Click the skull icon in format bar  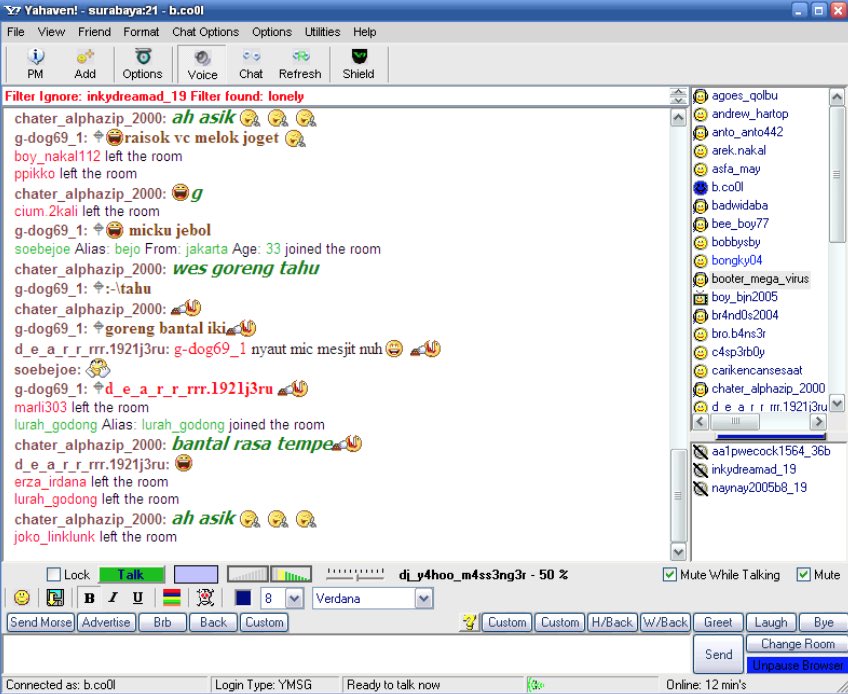click(x=205, y=598)
